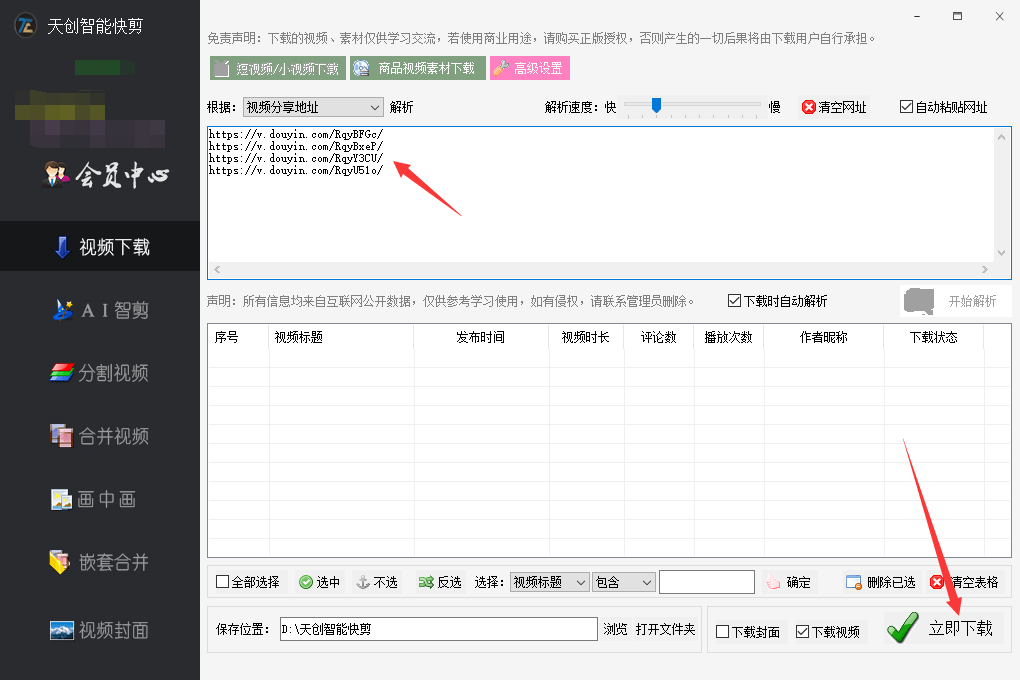The width and height of the screenshot is (1020, 680).
Task: Open the 视频分享地址 dropdown
Action: (312, 106)
